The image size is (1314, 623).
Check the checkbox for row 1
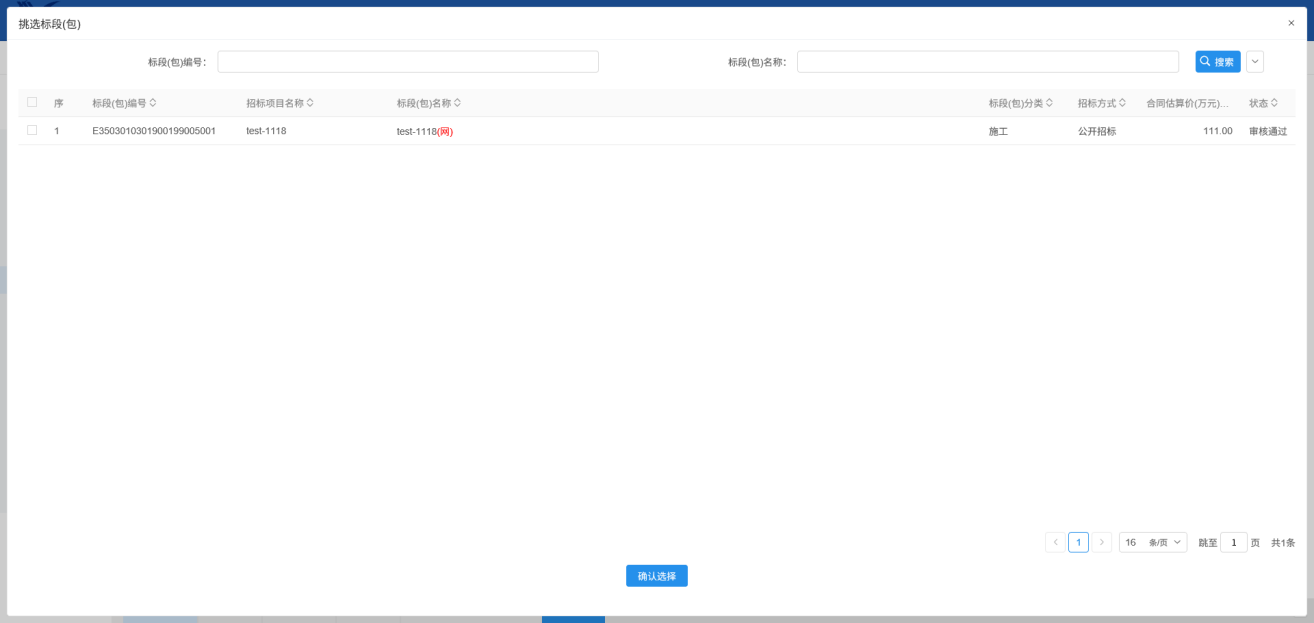[32, 130]
